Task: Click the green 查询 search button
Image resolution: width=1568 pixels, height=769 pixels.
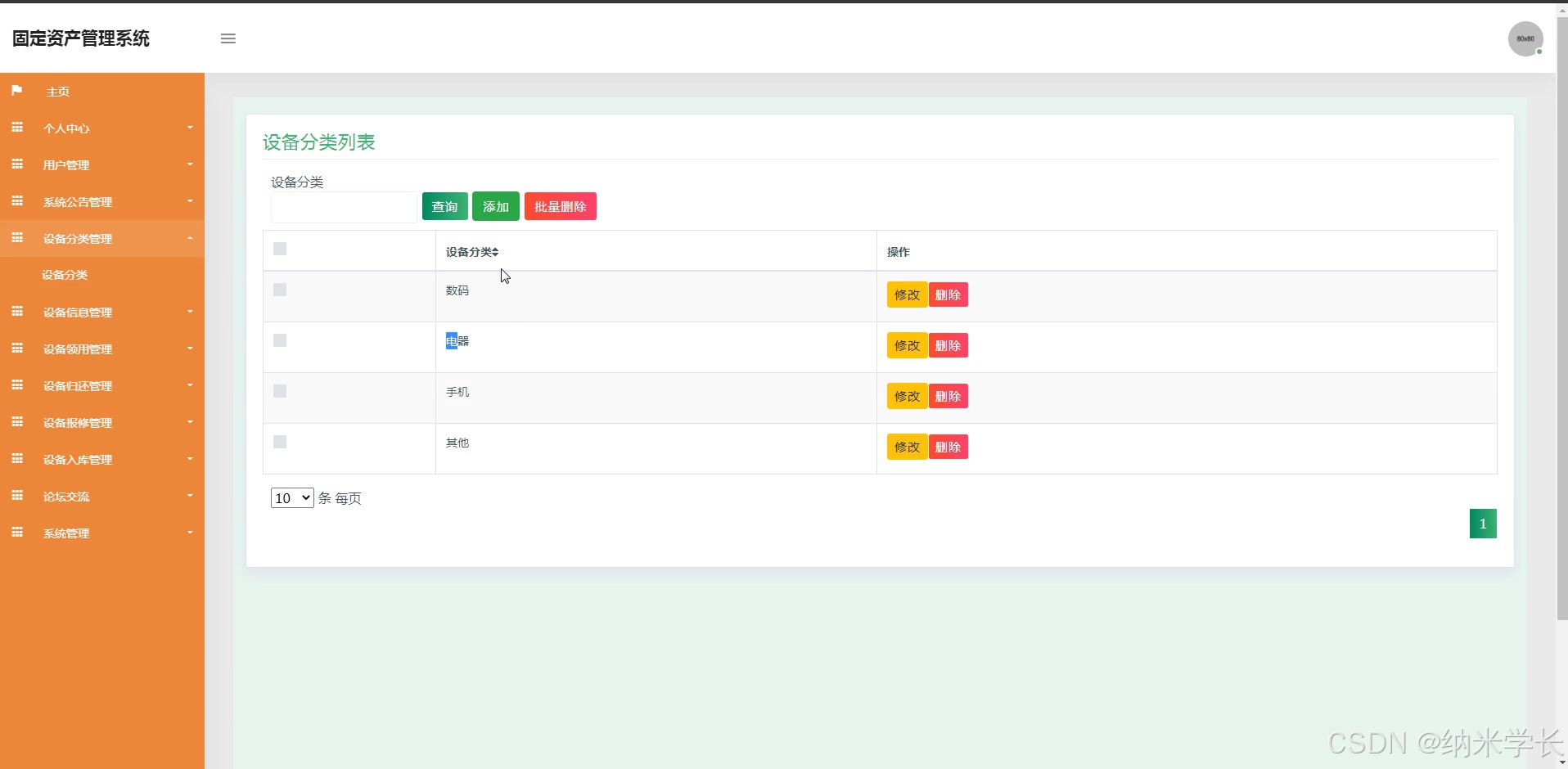Action: tap(445, 206)
